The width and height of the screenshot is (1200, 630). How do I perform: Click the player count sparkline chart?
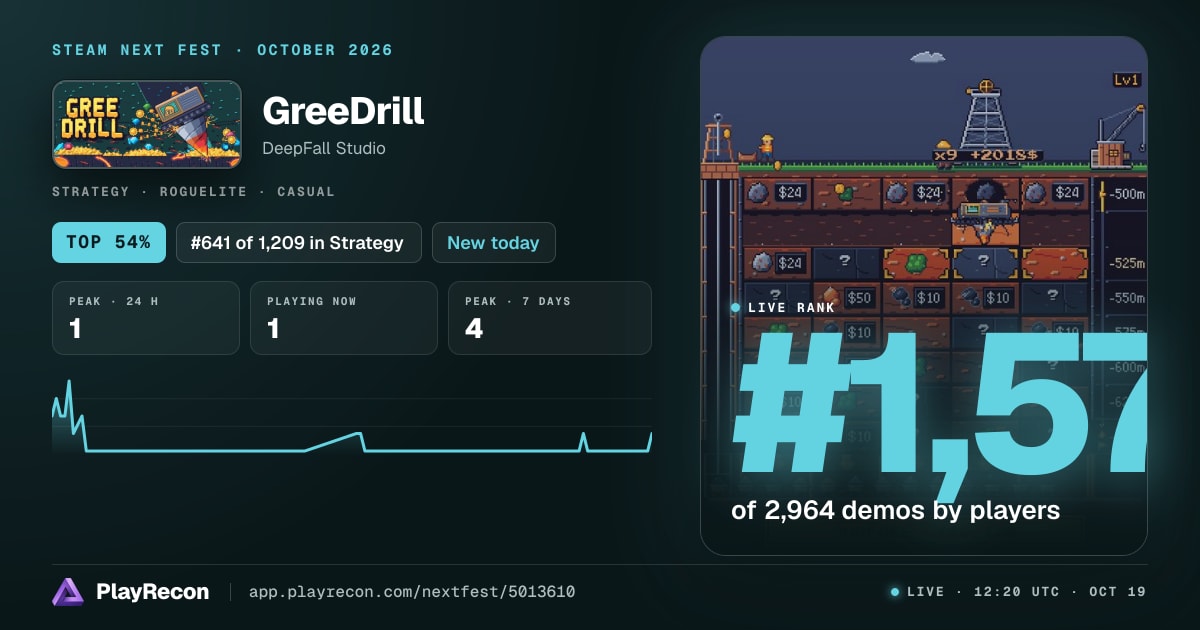352,418
